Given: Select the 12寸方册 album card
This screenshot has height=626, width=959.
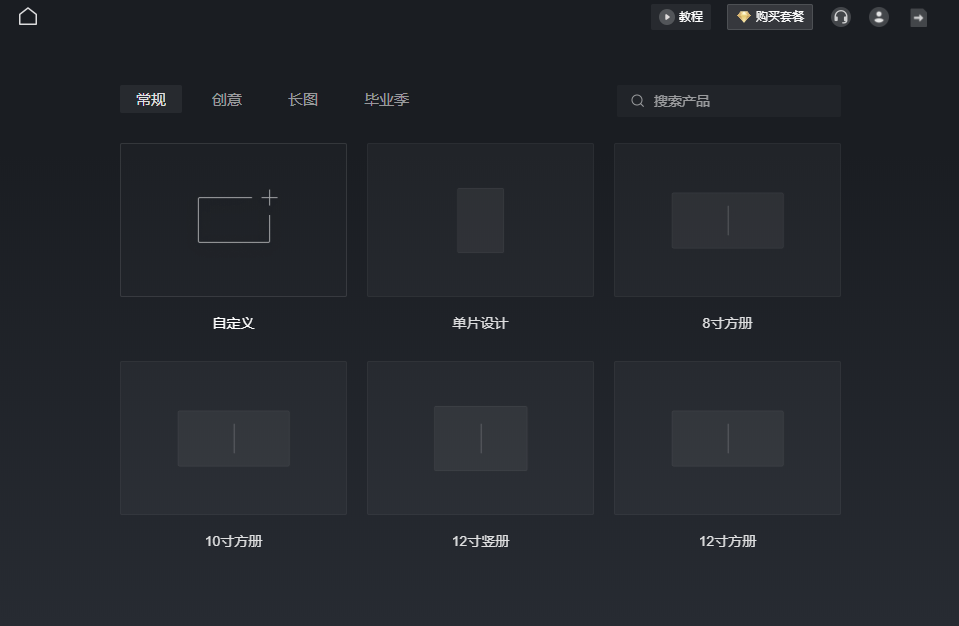Looking at the screenshot, I should click(727, 438).
